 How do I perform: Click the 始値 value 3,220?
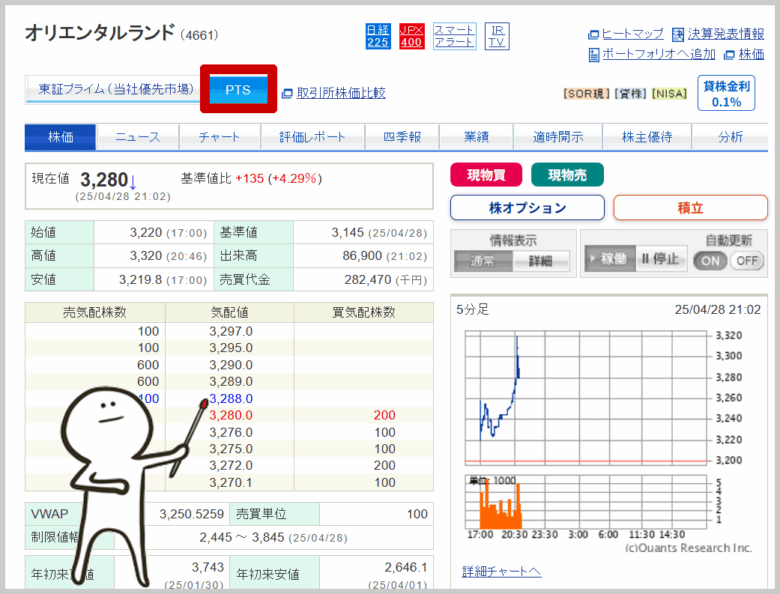(x=146, y=232)
